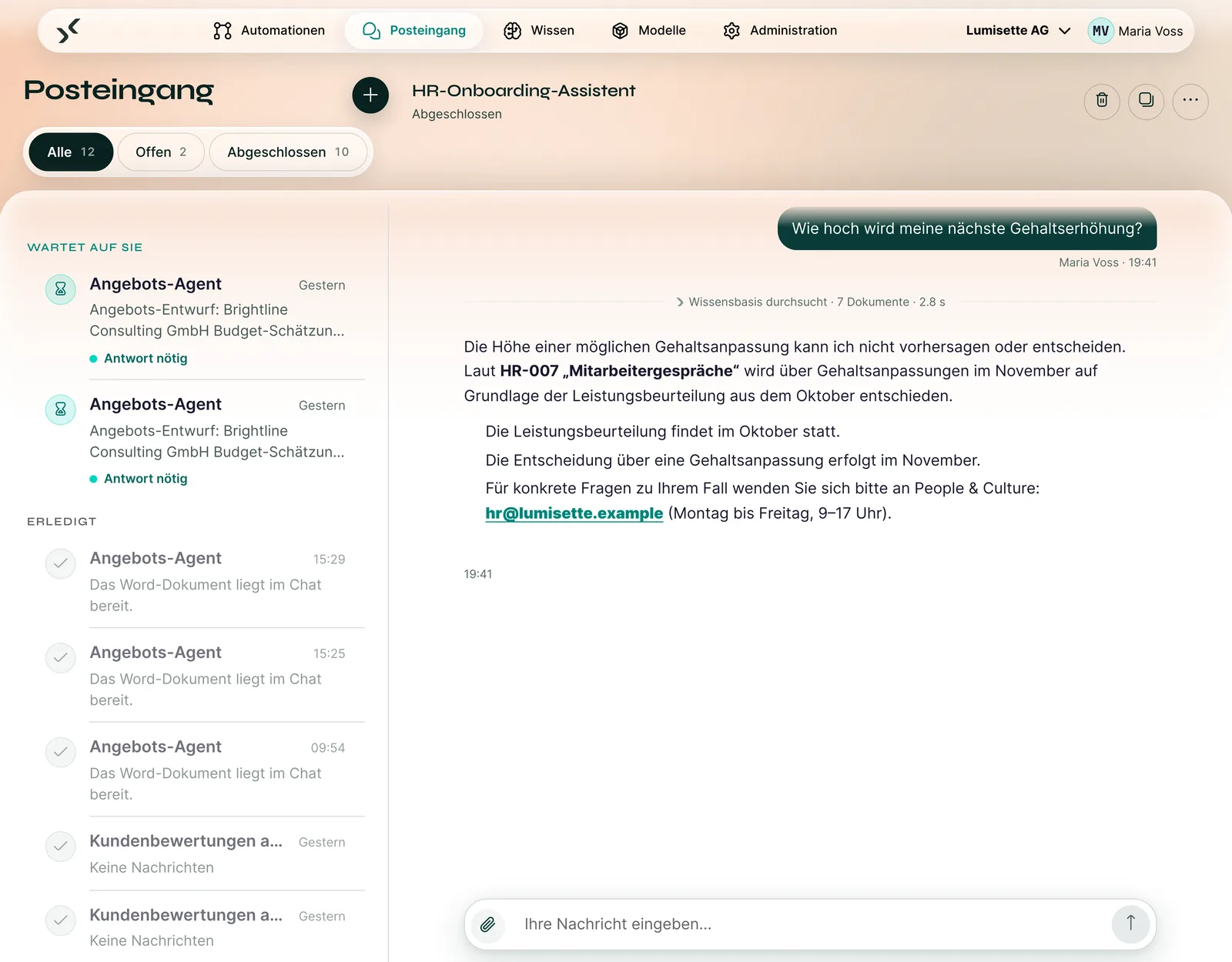1232x962 pixels.
Task: Open the Lumisette AG organization dropdown
Action: click(x=1018, y=31)
